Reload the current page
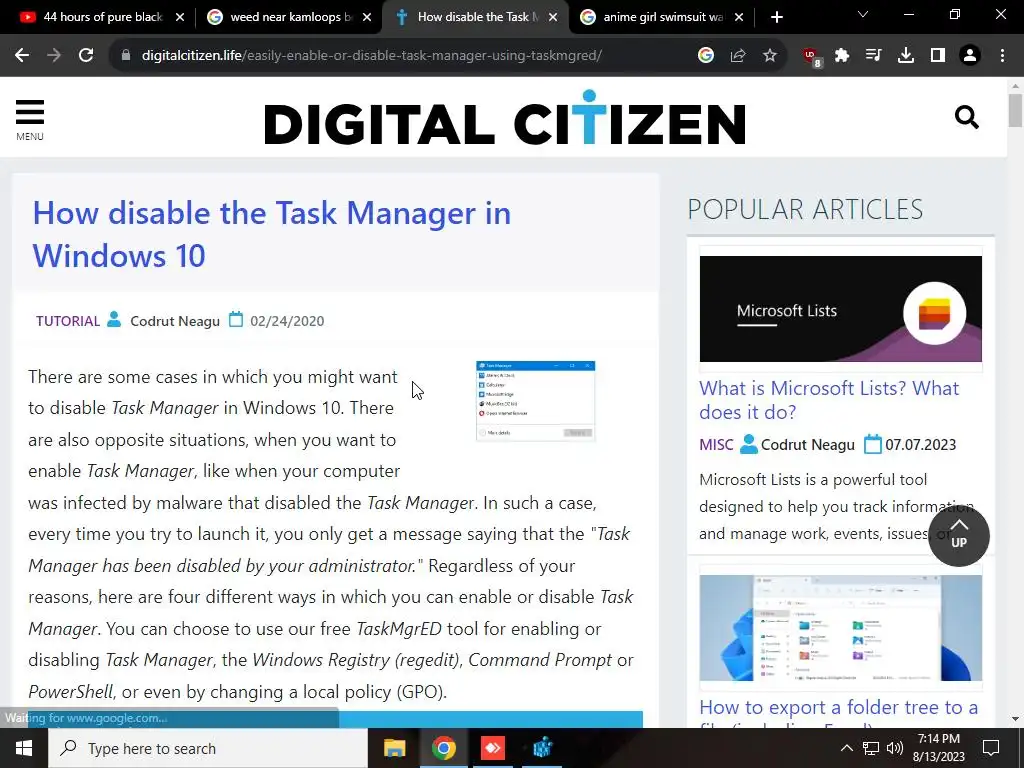 (x=86, y=56)
